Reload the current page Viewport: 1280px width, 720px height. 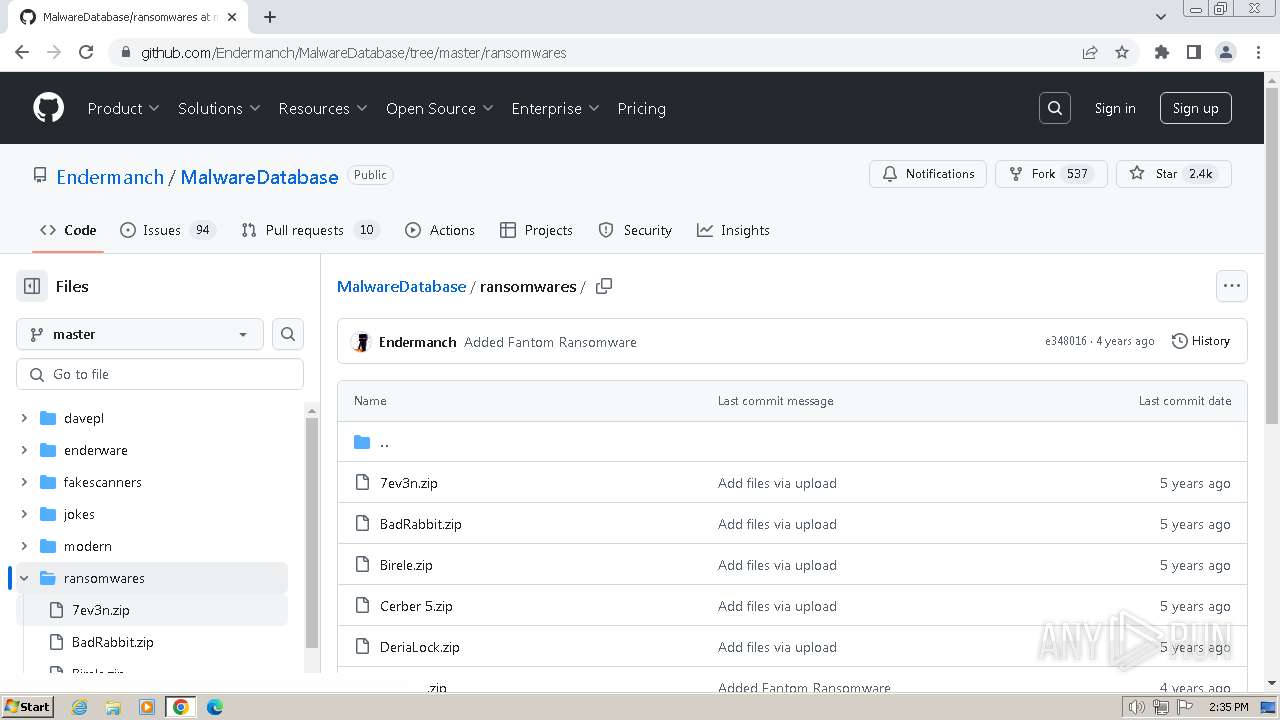coord(86,52)
